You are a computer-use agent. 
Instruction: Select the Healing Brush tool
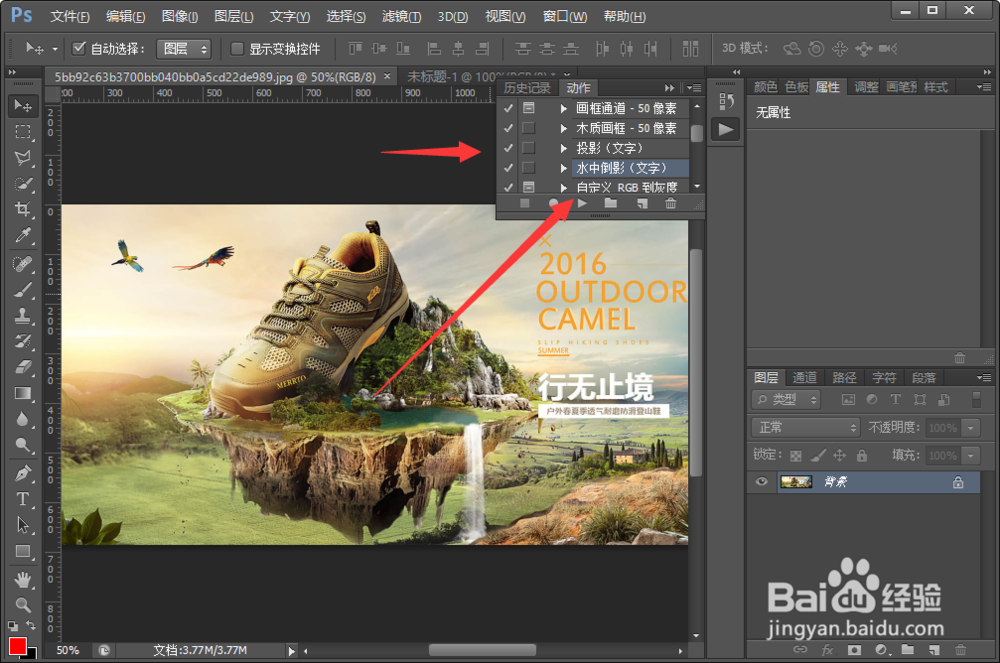pos(23,263)
